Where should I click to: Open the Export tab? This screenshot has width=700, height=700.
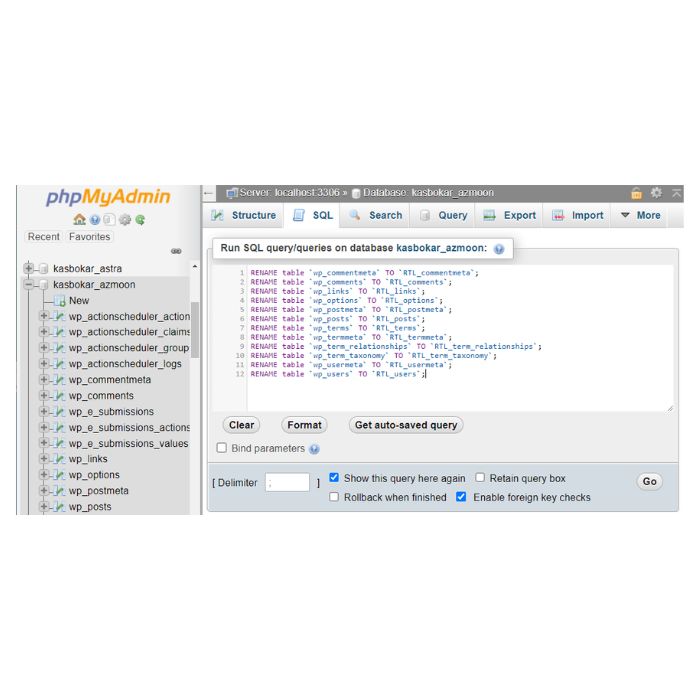point(509,215)
